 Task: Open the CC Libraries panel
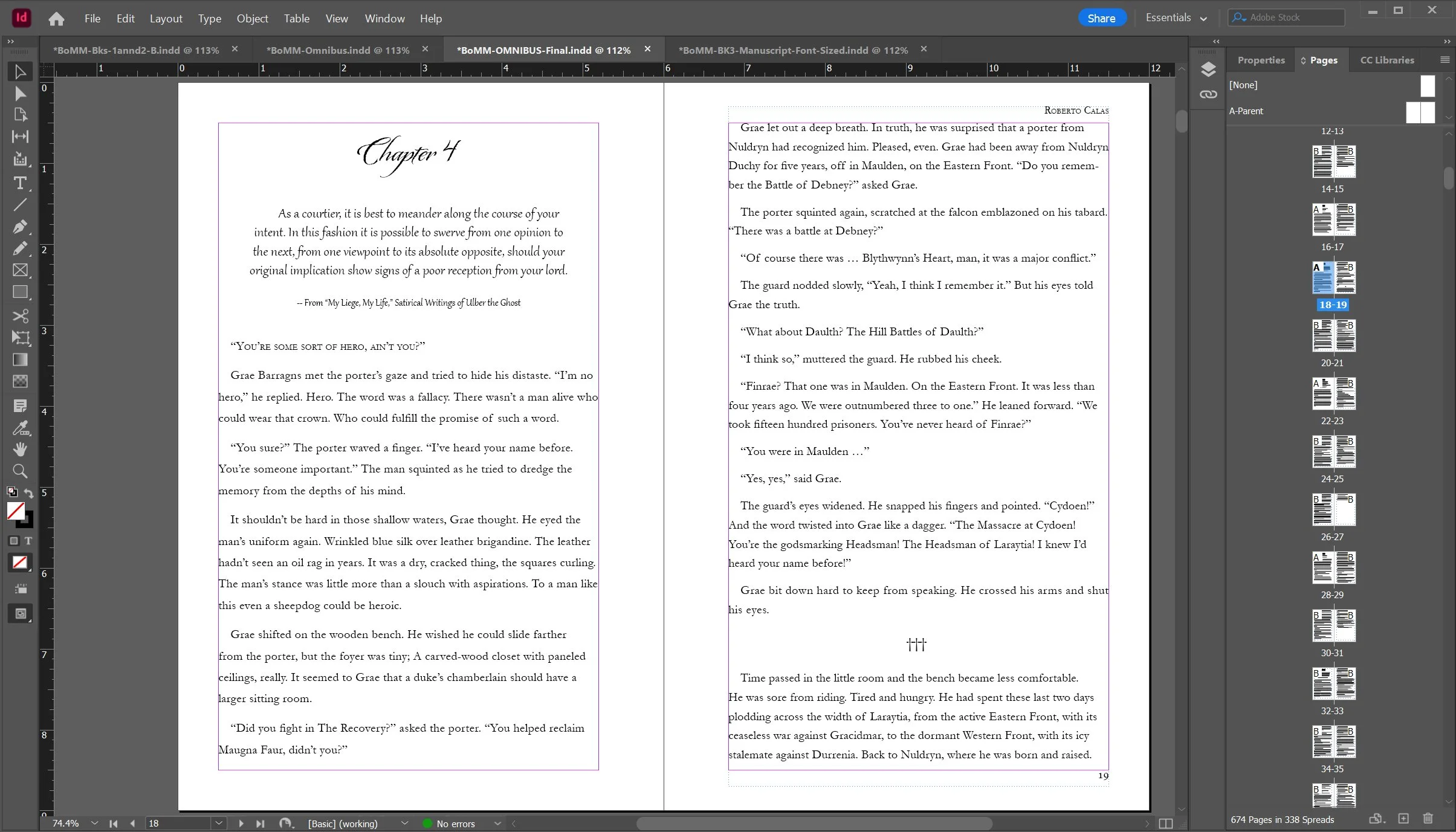pyautogui.click(x=1386, y=60)
